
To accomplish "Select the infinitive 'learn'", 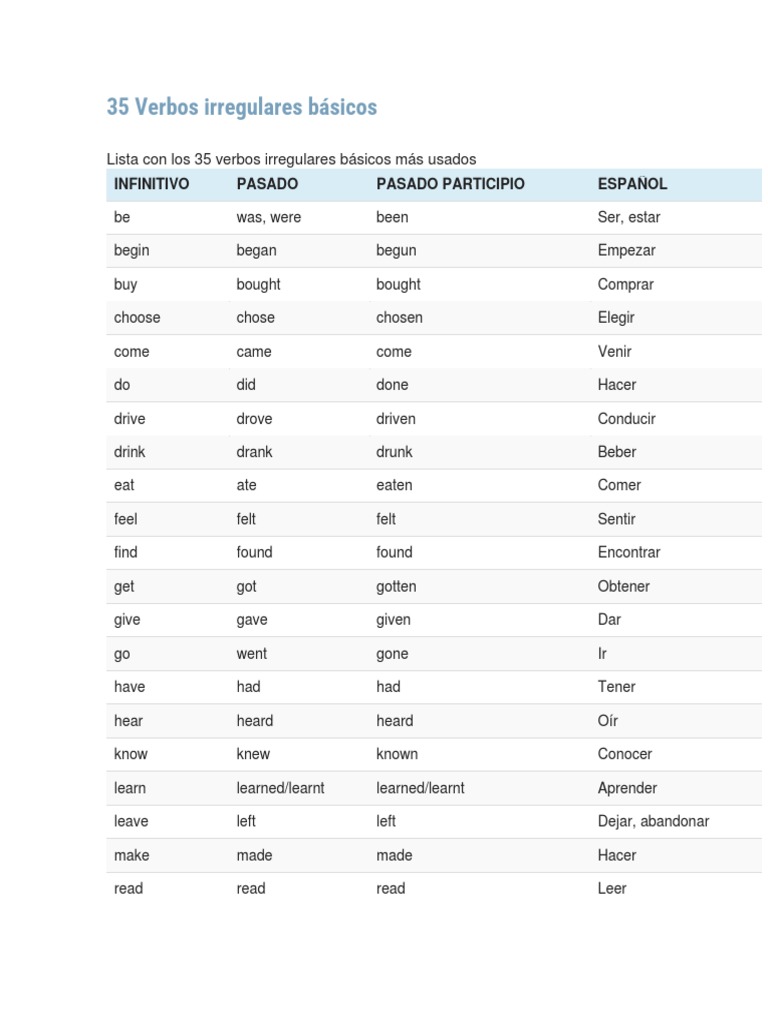I will (130, 788).
